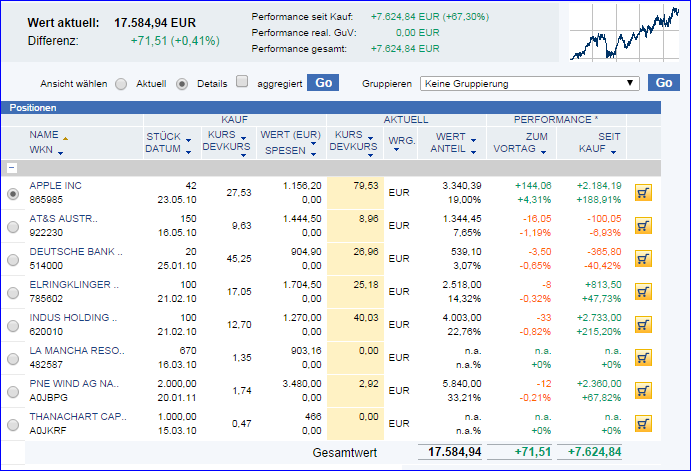The image size is (691, 471).
Task: Select the Aktuell view radio button
Action: 121,84
